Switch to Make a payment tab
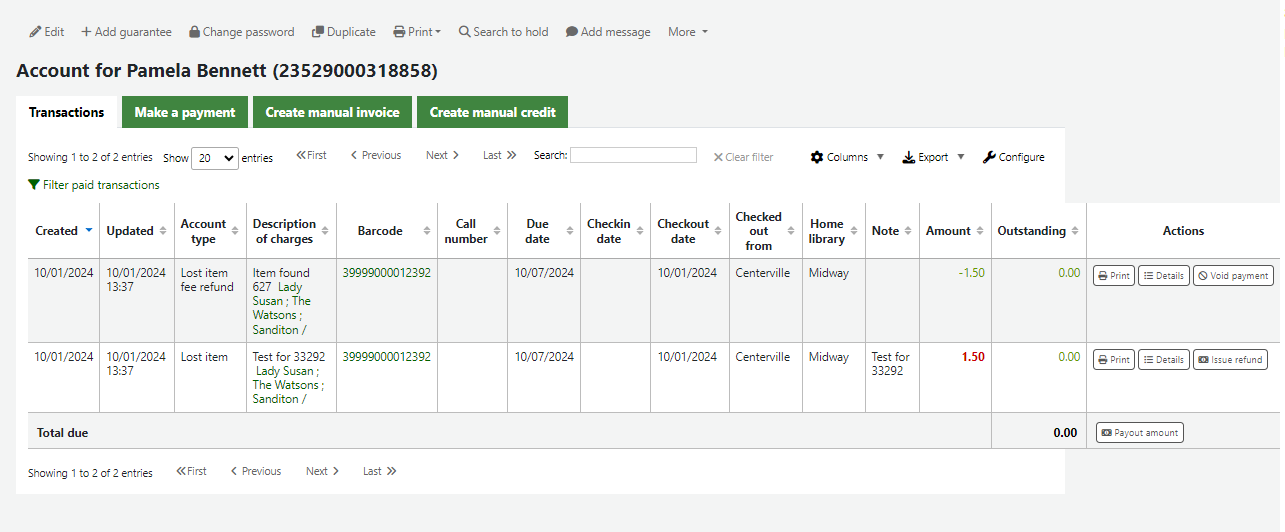Image resolution: width=1285 pixels, height=532 pixels. click(x=185, y=112)
